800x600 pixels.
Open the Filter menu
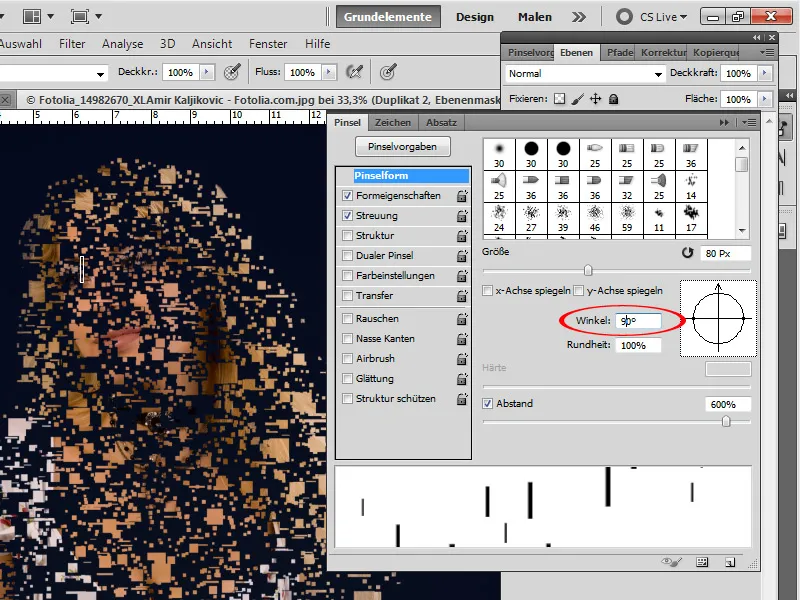click(72, 44)
